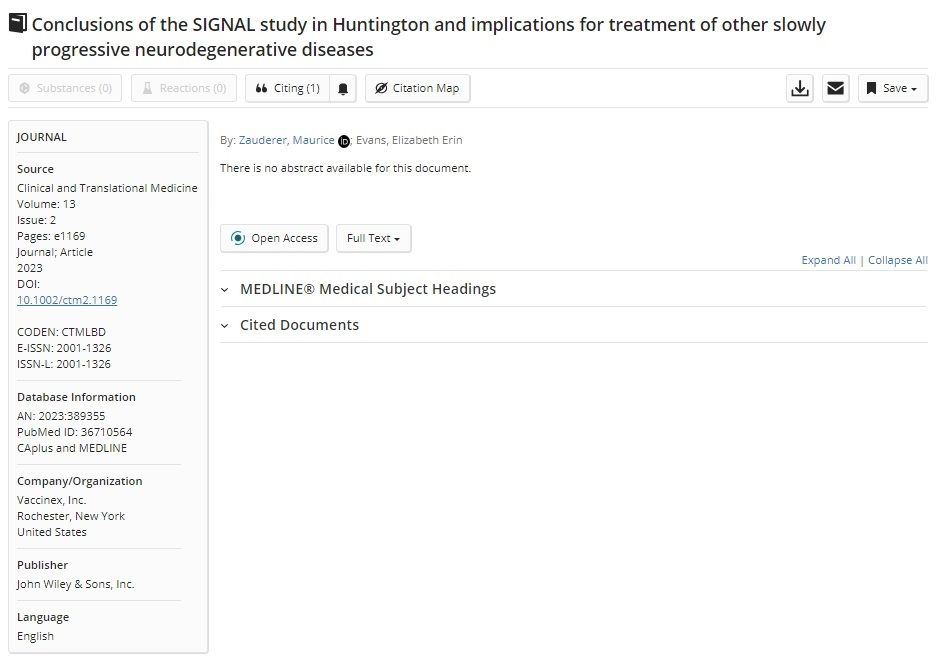Image resolution: width=944 pixels, height=668 pixels.
Task: Click the Reactions (0) button
Action: click(184, 88)
